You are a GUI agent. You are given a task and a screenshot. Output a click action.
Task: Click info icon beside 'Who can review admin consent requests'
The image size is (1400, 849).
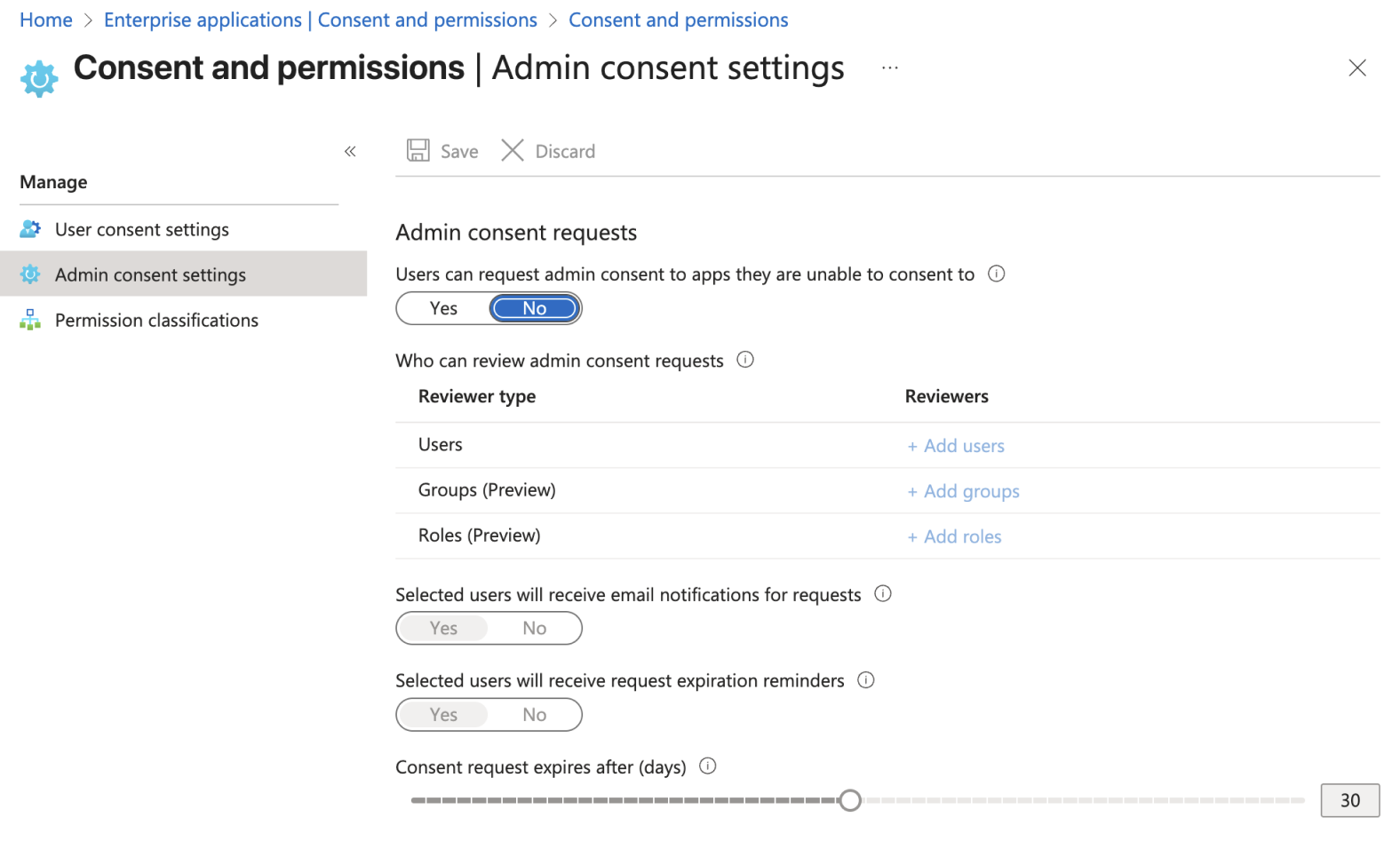click(x=745, y=360)
